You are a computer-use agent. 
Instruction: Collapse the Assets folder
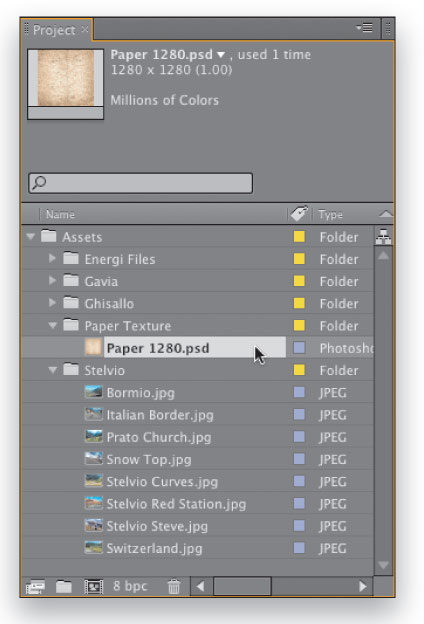click(31, 237)
